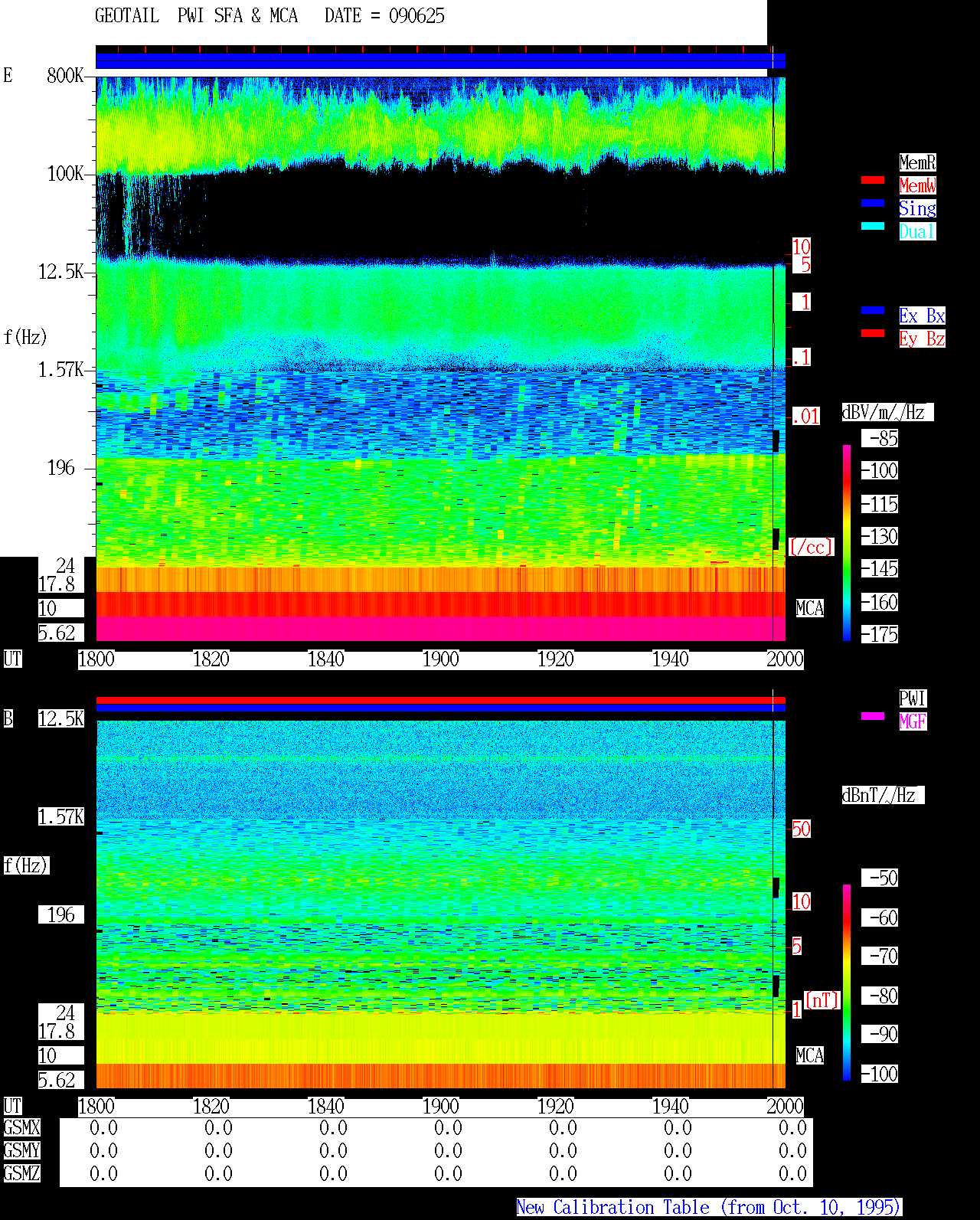Click the red MemW legend swatch

tap(873, 180)
